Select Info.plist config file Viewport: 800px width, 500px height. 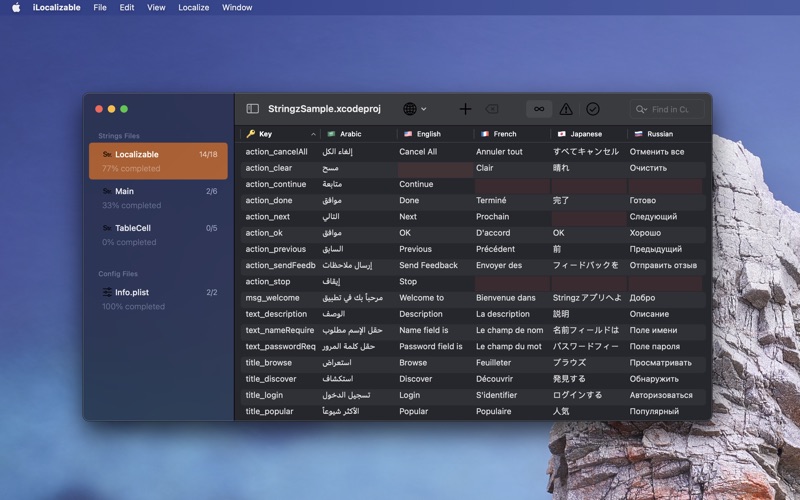pos(158,299)
